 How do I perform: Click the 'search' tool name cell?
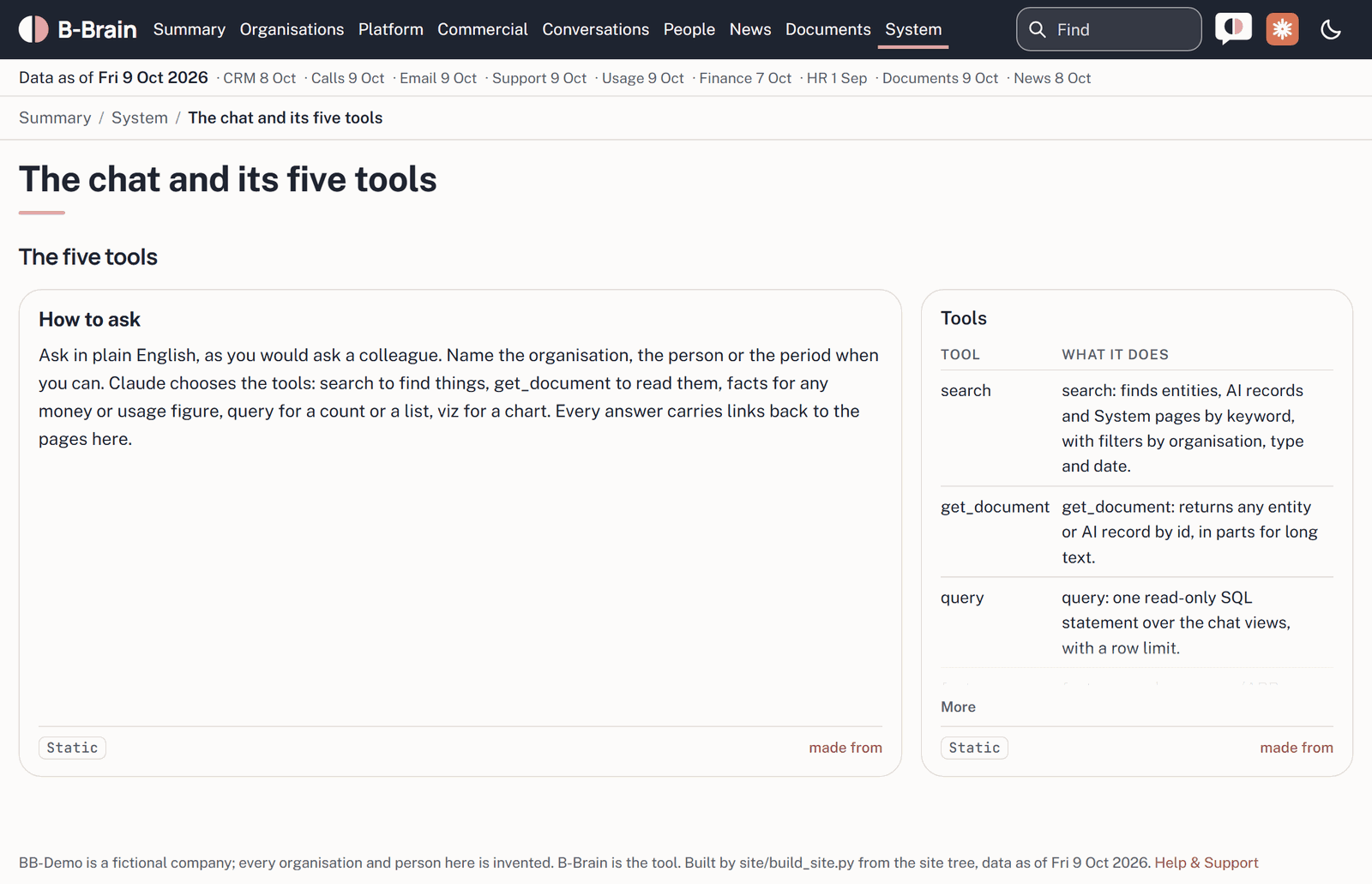pyautogui.click(x=966, y=390)
